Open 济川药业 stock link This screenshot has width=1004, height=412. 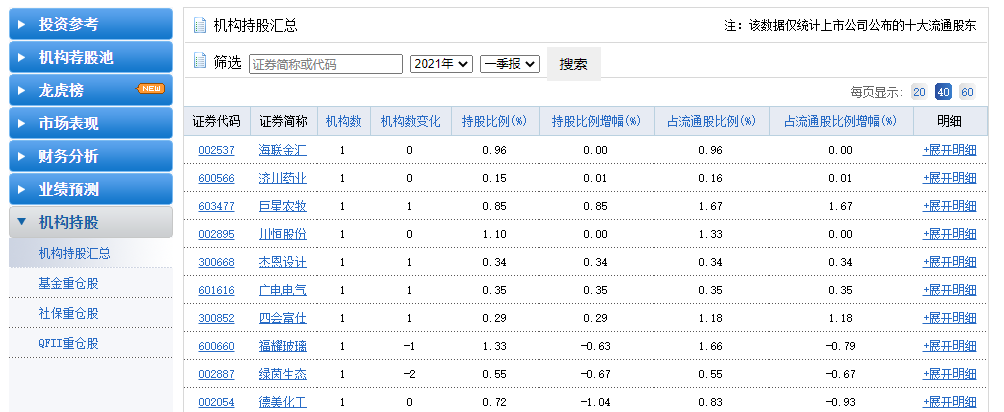pyautogui.click(x=282, y=178)
